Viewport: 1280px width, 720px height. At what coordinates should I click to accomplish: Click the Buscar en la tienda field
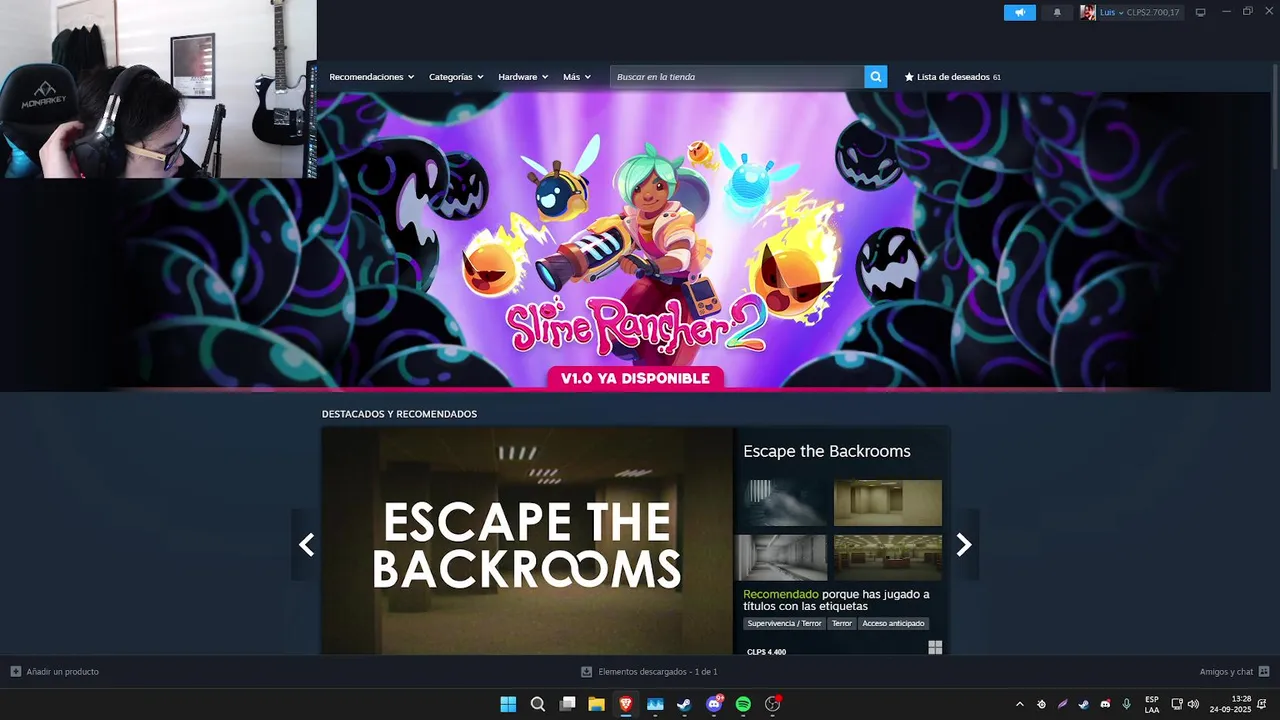738,77
